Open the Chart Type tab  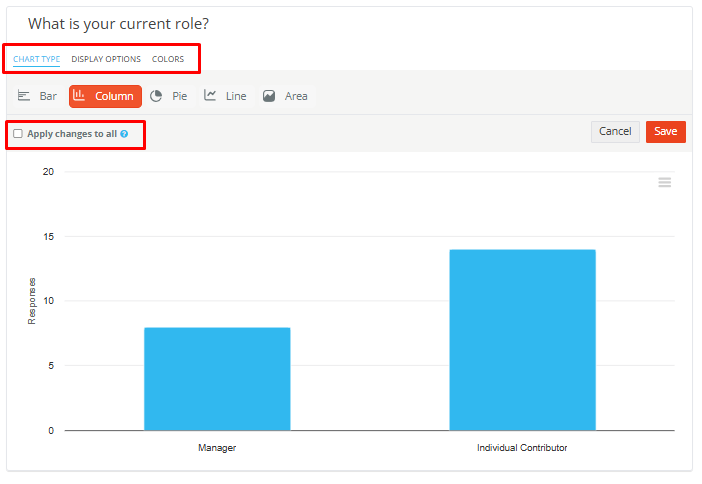(x=37, y=59)
